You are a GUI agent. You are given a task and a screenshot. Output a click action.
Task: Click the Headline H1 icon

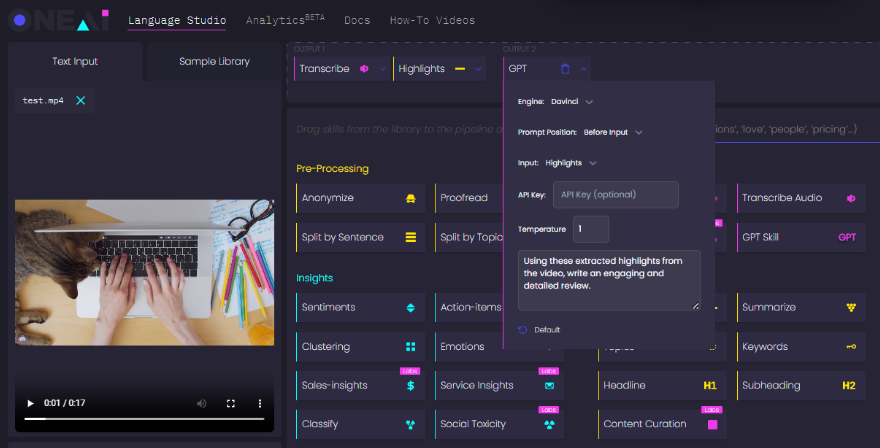710,385
